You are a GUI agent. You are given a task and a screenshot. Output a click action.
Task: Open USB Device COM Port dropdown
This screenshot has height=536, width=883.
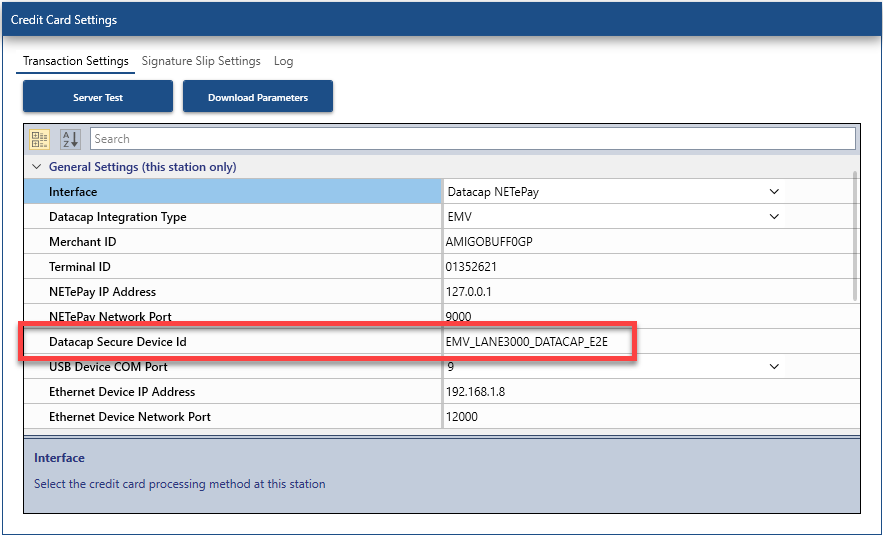[x=773, y=367]
